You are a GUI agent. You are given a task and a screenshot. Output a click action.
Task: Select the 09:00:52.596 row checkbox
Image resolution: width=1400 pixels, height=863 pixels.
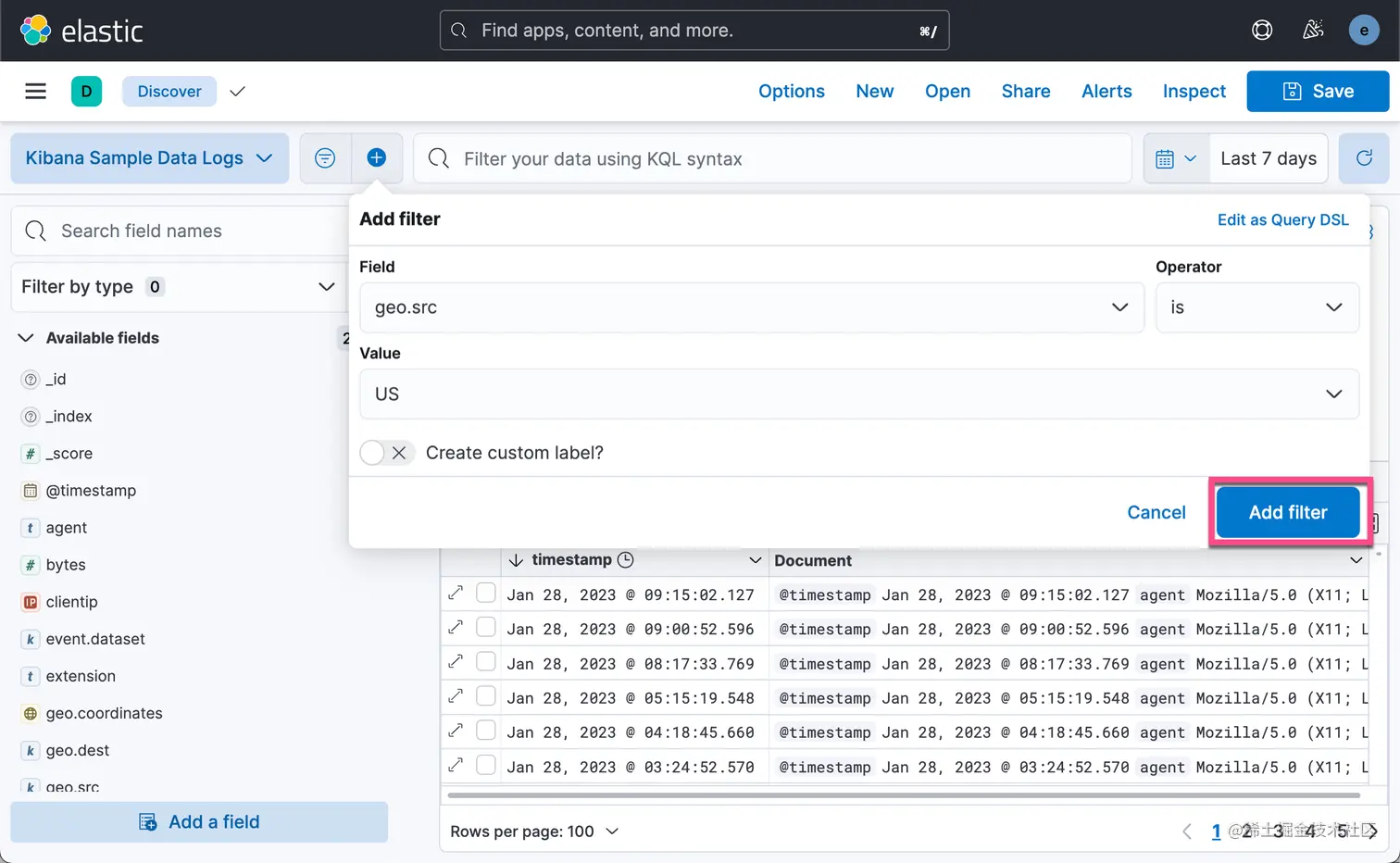pos(486,627)
